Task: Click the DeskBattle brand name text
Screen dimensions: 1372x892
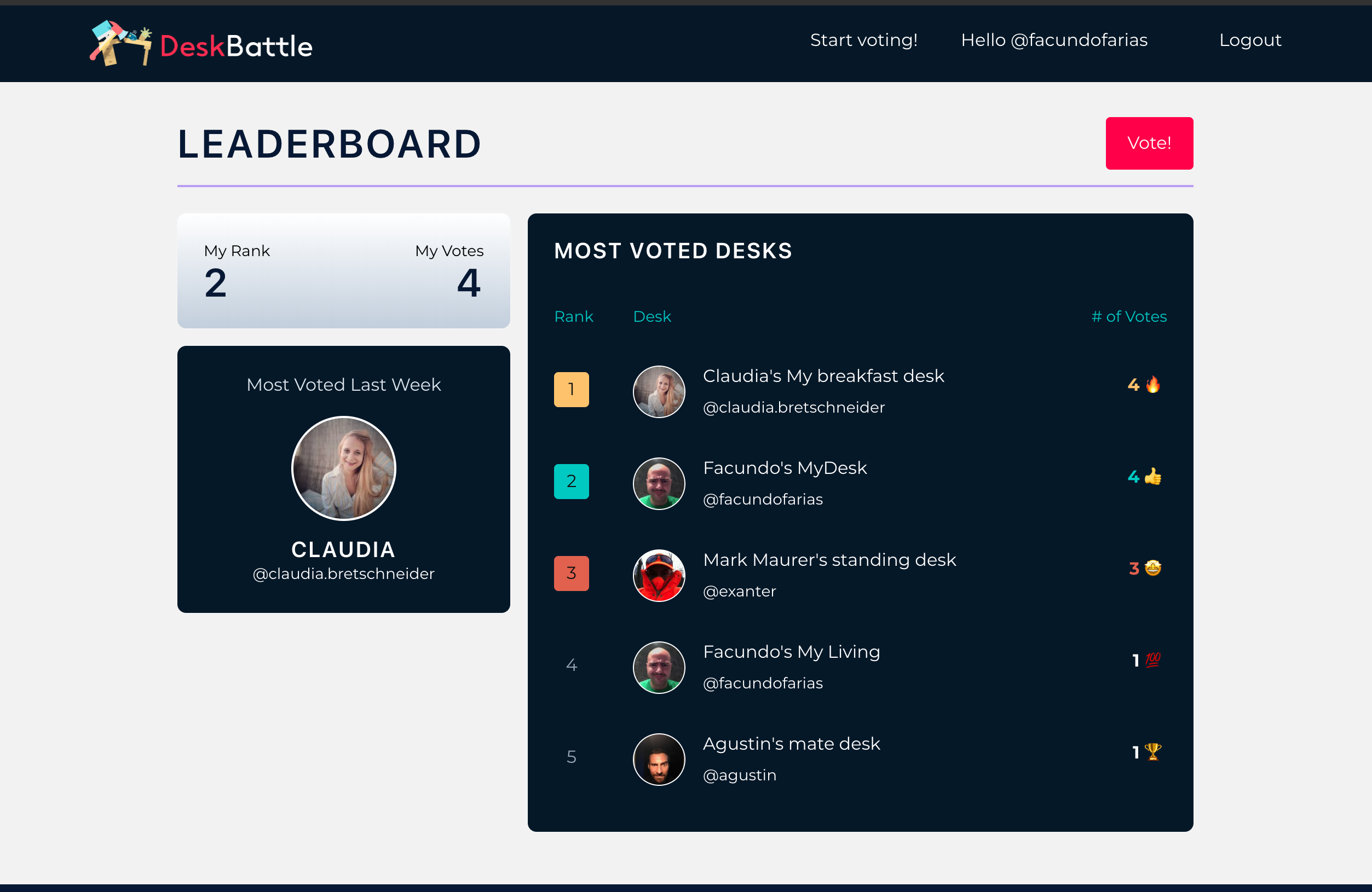Action: 237,46
